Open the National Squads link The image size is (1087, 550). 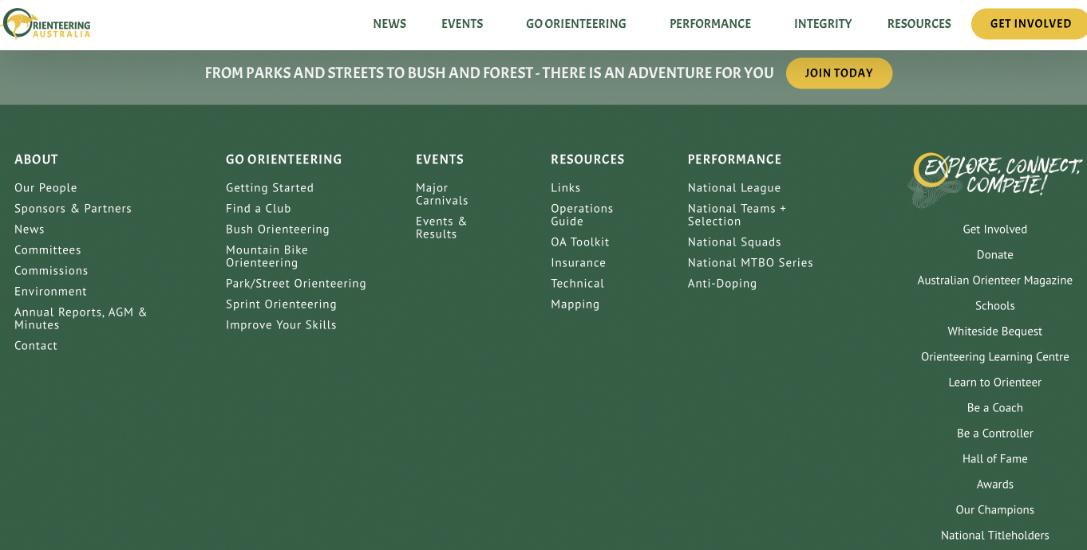(x=734, y=242)
